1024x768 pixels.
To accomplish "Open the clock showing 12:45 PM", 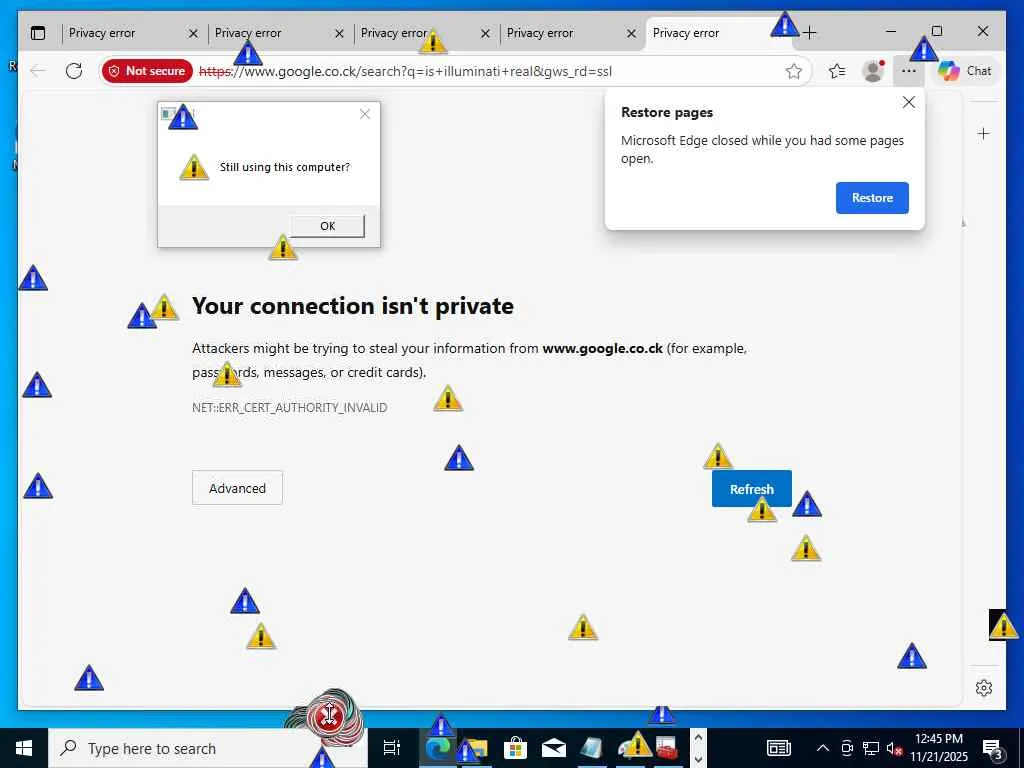I will pyautogui.click(x=938, y=748).
